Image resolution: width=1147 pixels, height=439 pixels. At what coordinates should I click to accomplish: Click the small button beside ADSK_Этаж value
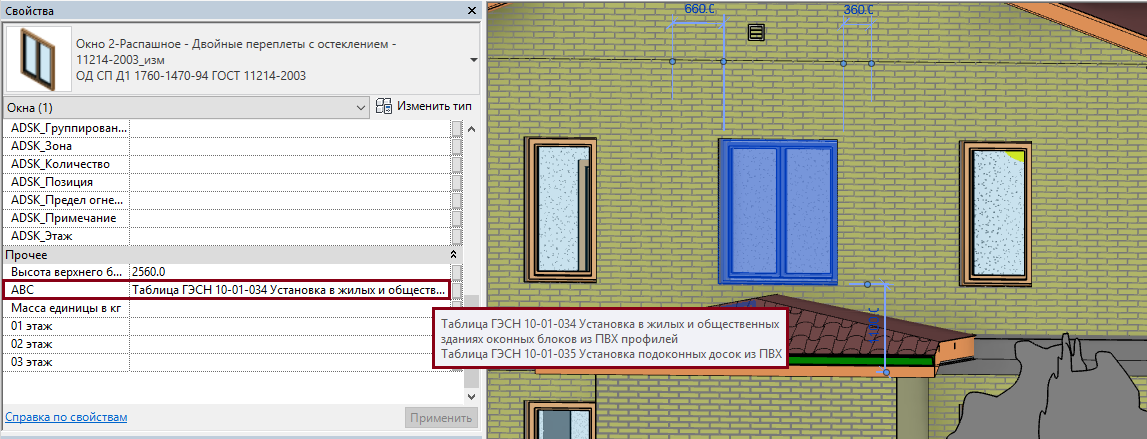coord(456,236)
